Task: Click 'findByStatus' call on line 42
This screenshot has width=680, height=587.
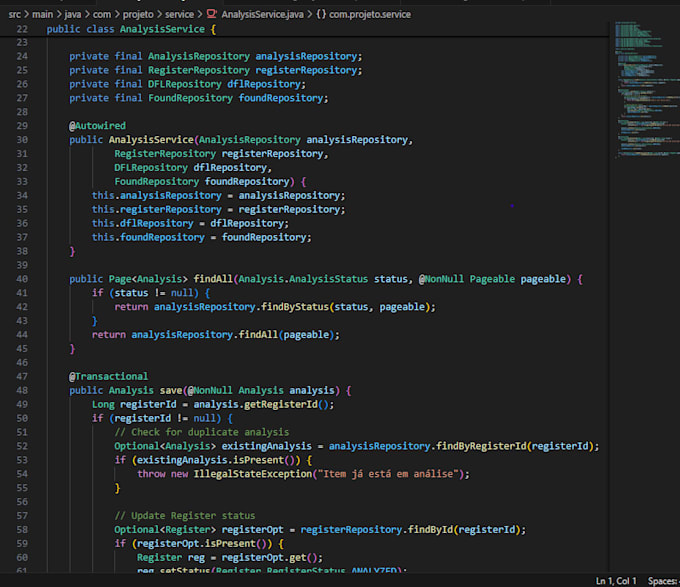Action: click(295, 307)
